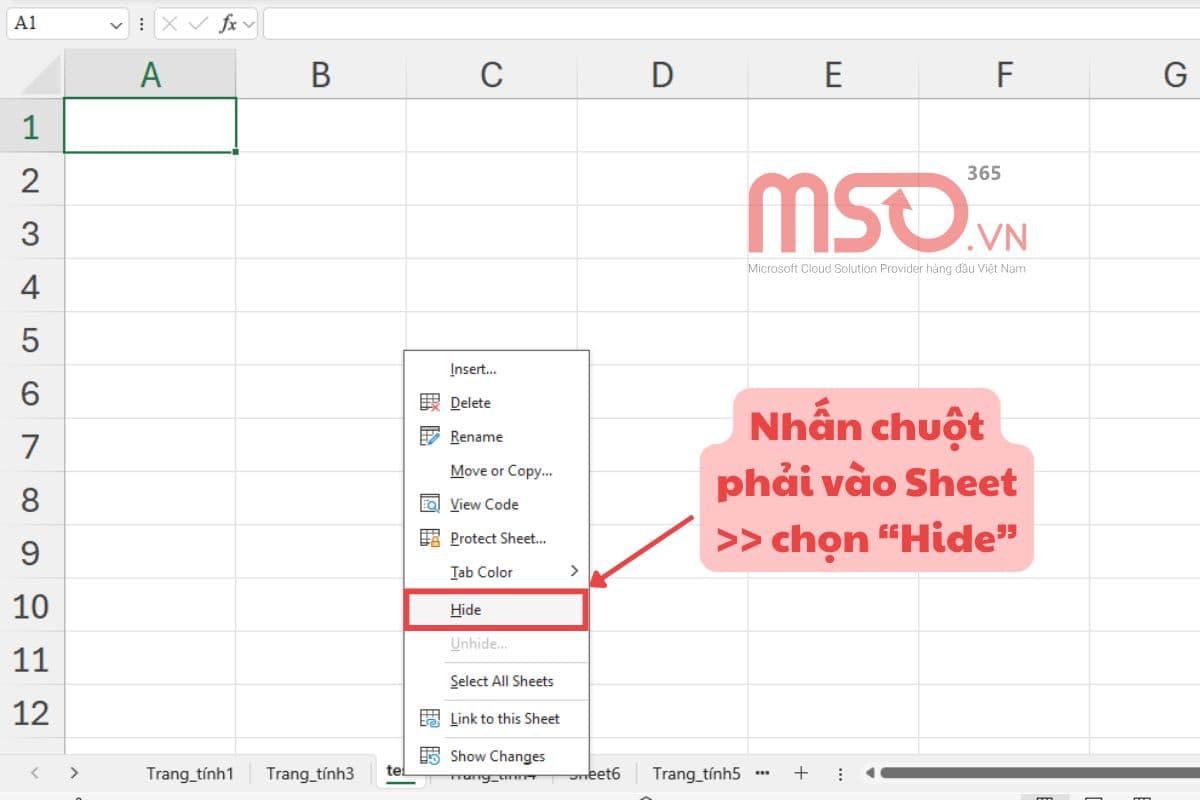The height and width of the screenshot is (800, 1200).
Task: Select column D header
Action: pyautogui.click(x=662, y=74)
